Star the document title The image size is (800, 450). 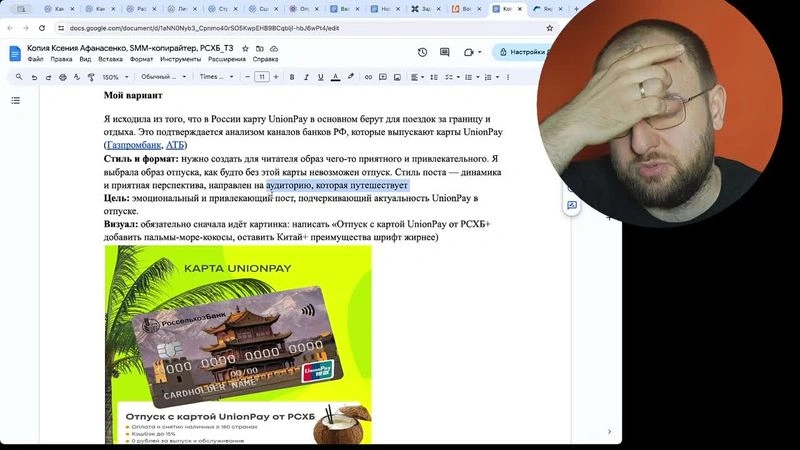[245, 48]
